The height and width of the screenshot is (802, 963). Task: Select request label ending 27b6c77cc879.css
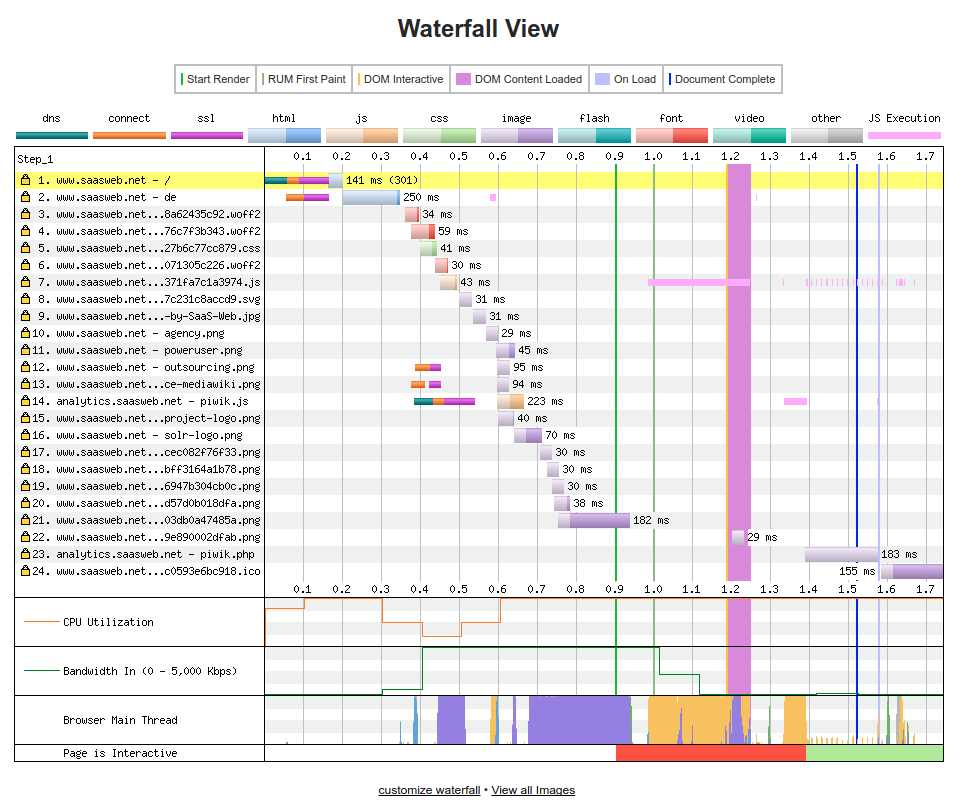click(158, 248)
